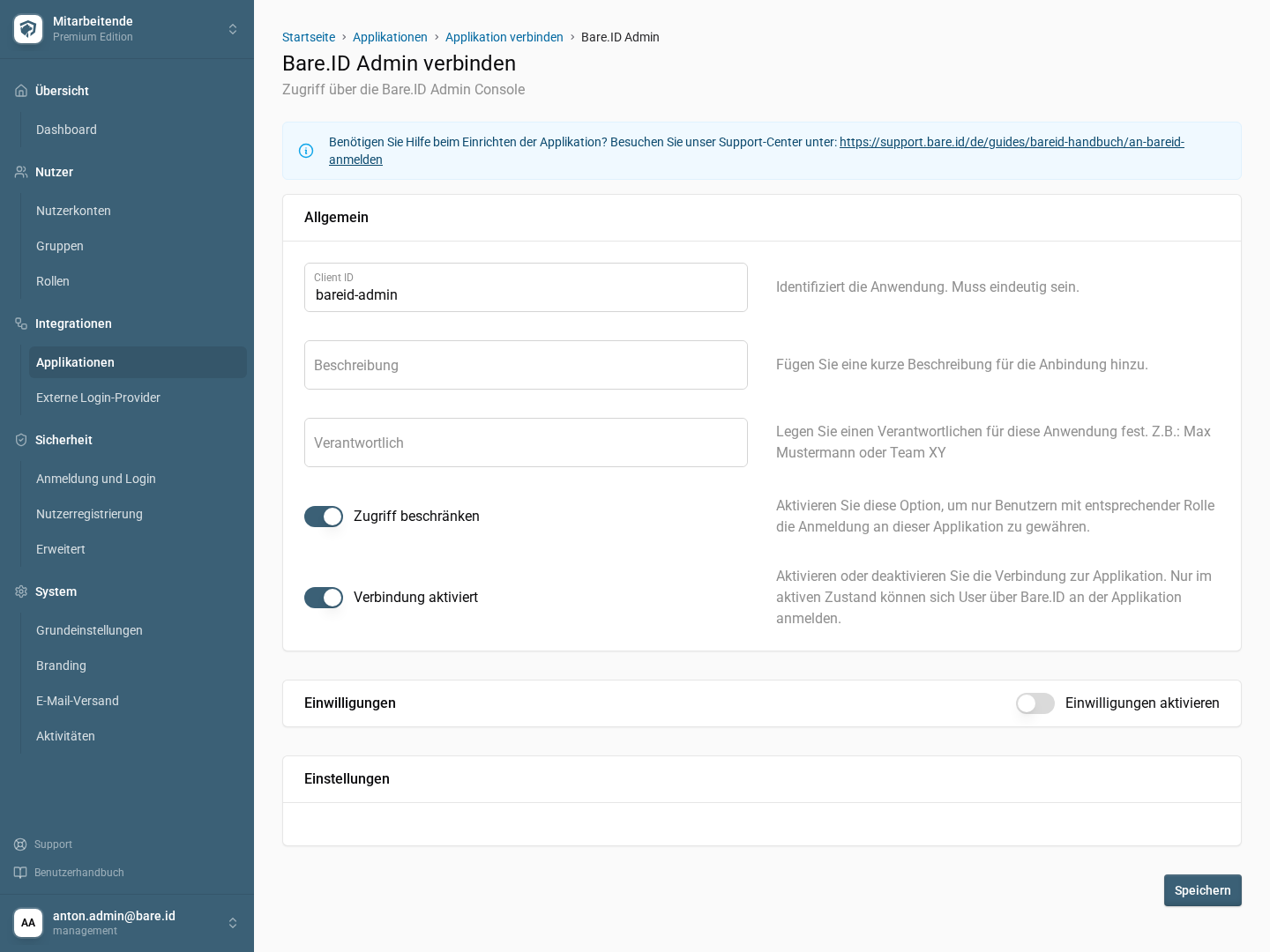Image resolution: width=1270 pixels, height=952 pixels.
Task: Go to Nutzerregistrierung
Action: pyautogui.click(x=138, y=514)
